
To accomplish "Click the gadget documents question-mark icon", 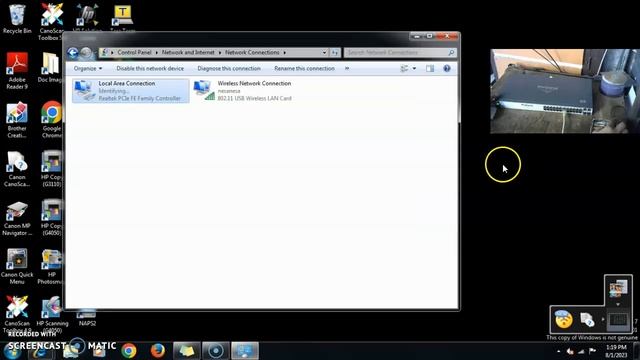I will tap(587, 320).
